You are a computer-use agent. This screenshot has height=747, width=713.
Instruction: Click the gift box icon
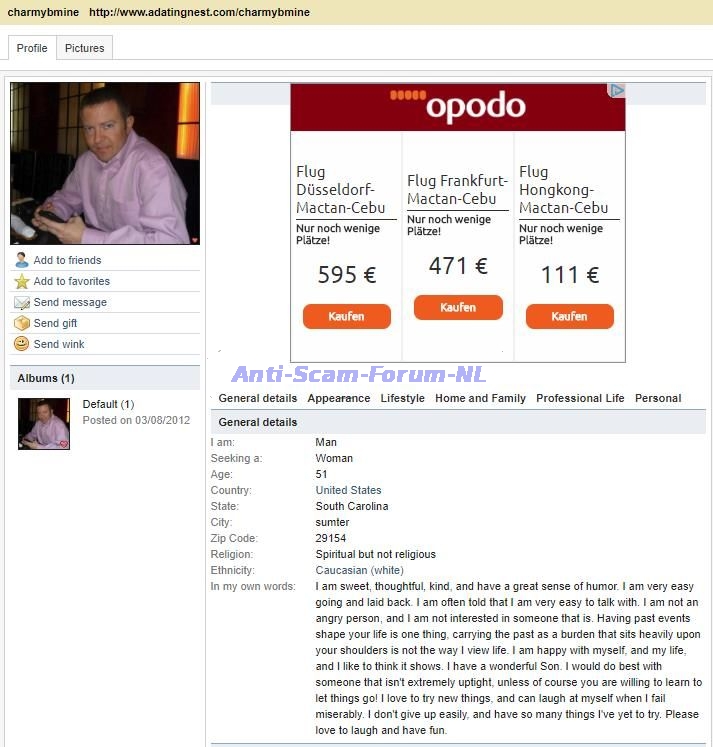coord(21,323)
